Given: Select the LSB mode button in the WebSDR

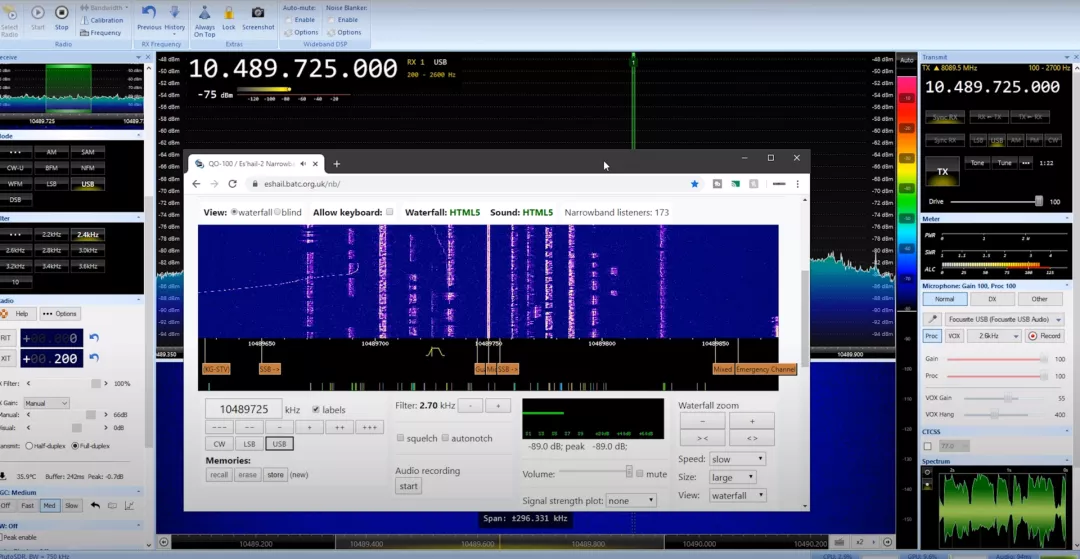Looking at the screenshot, I should tap(249, 444).
